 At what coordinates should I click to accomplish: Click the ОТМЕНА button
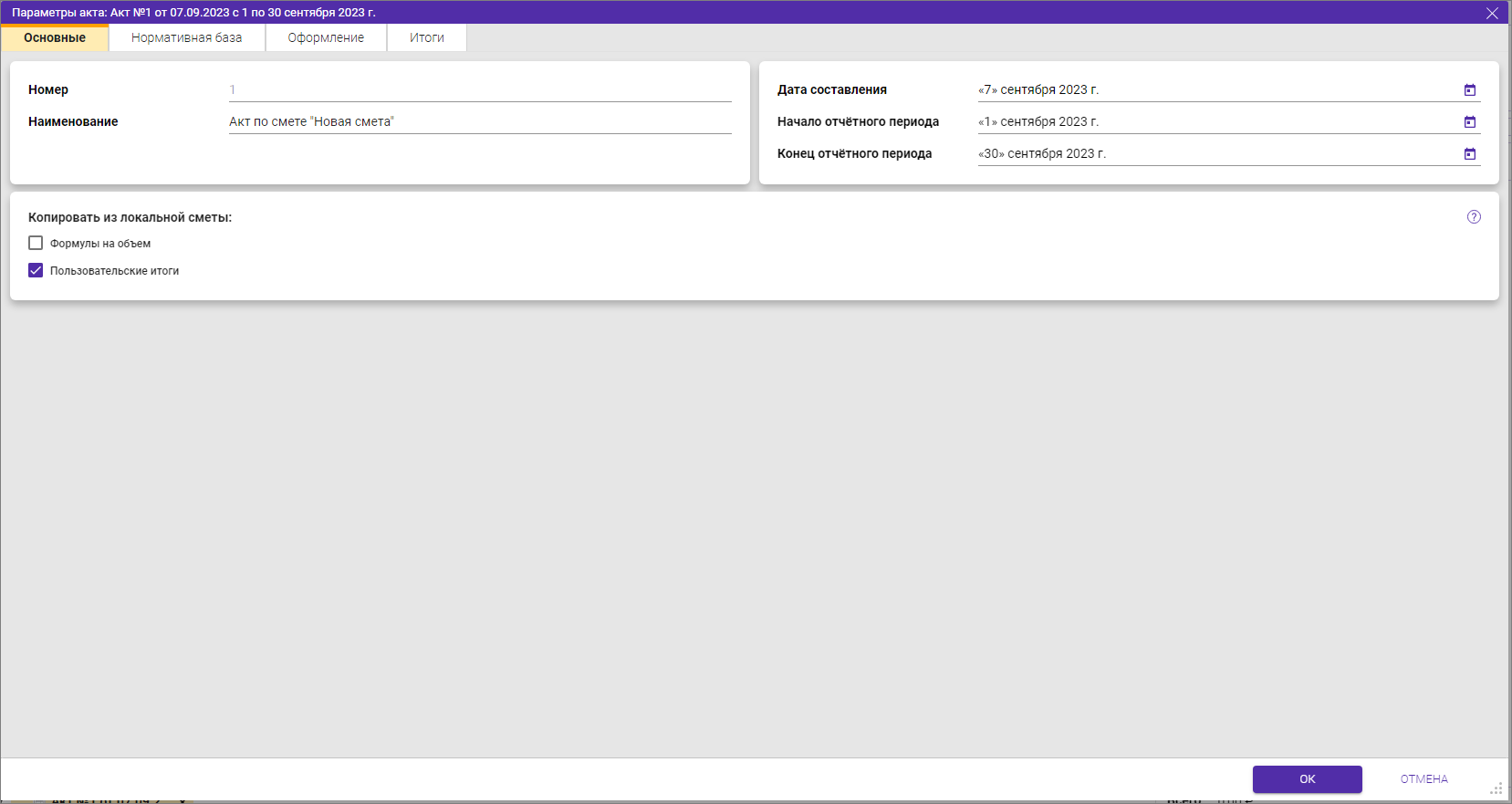click(x=1423, y=779)
